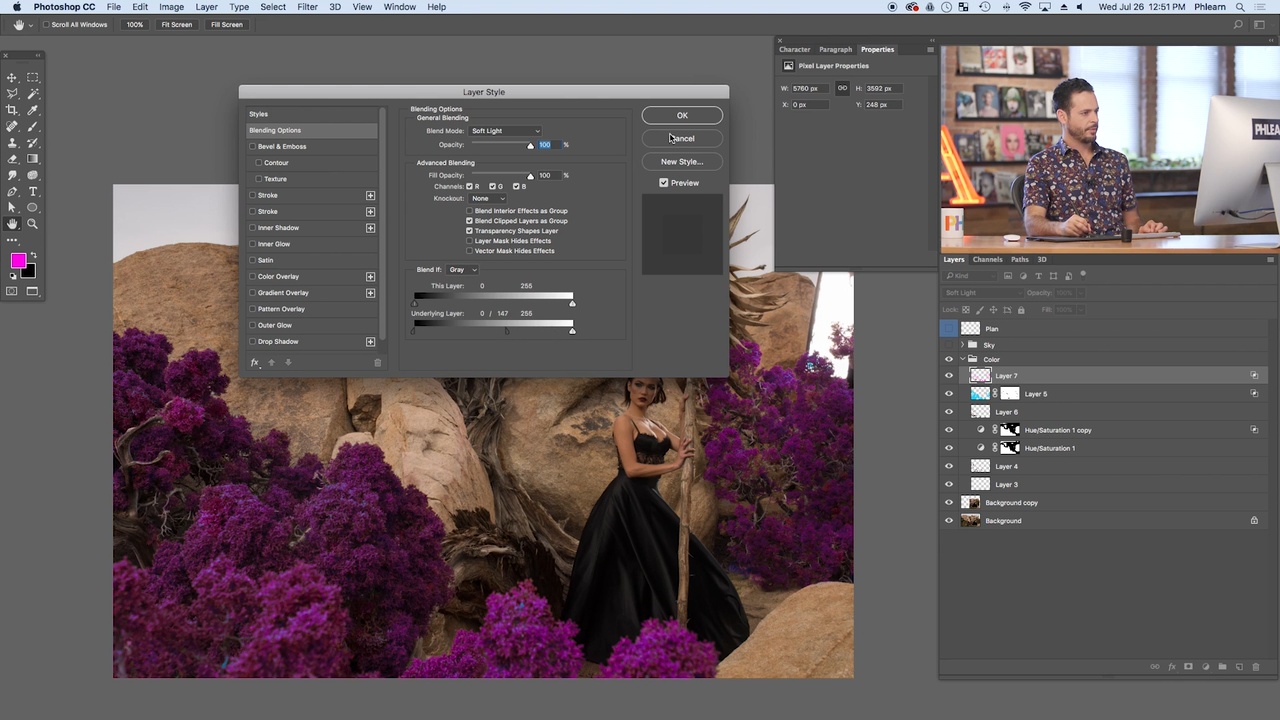Select the Magic Wand tool
Image resolution: width=1280 pixels, height=720 pixels.
(x=32, y=94)
